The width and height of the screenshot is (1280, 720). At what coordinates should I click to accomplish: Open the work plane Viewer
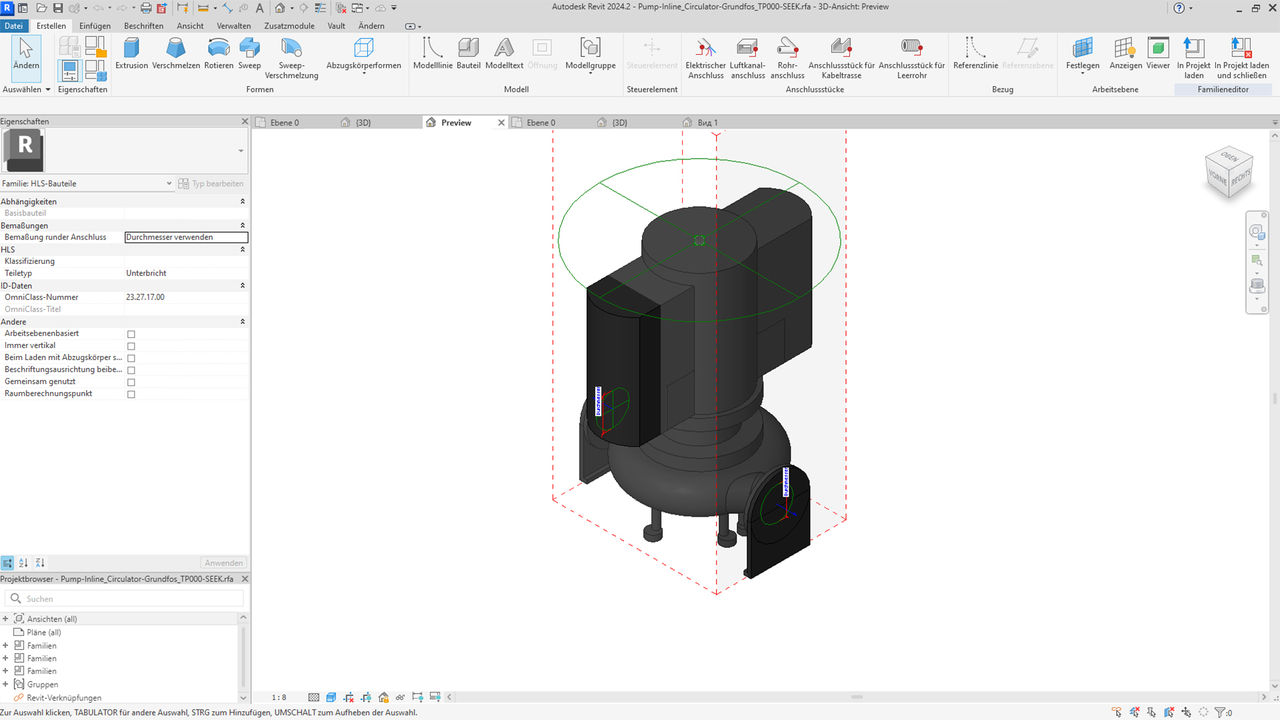[1158, 54]
